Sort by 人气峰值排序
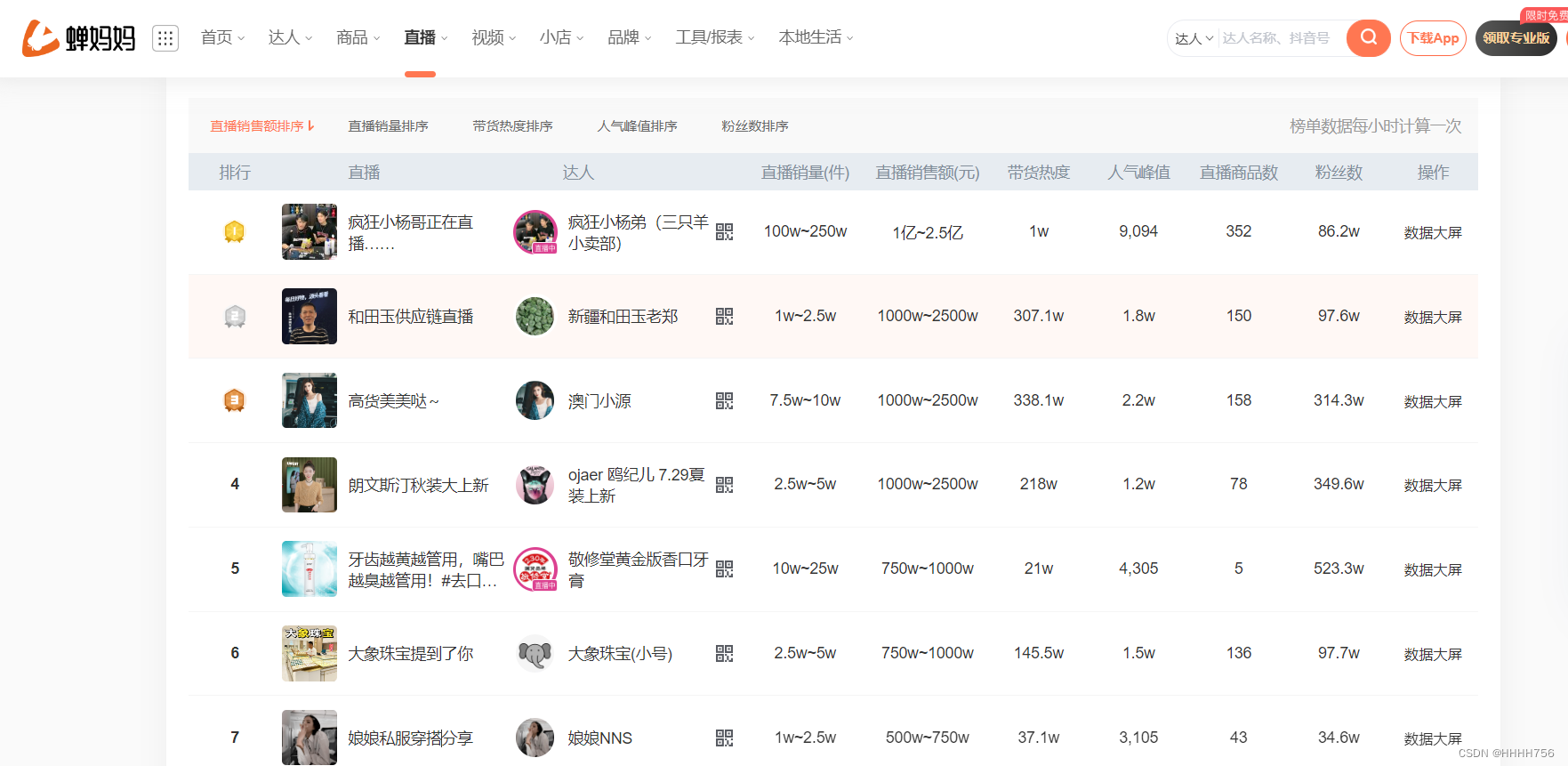The width and height of the screenshot is (1568, 766). (x=637, y=126)
